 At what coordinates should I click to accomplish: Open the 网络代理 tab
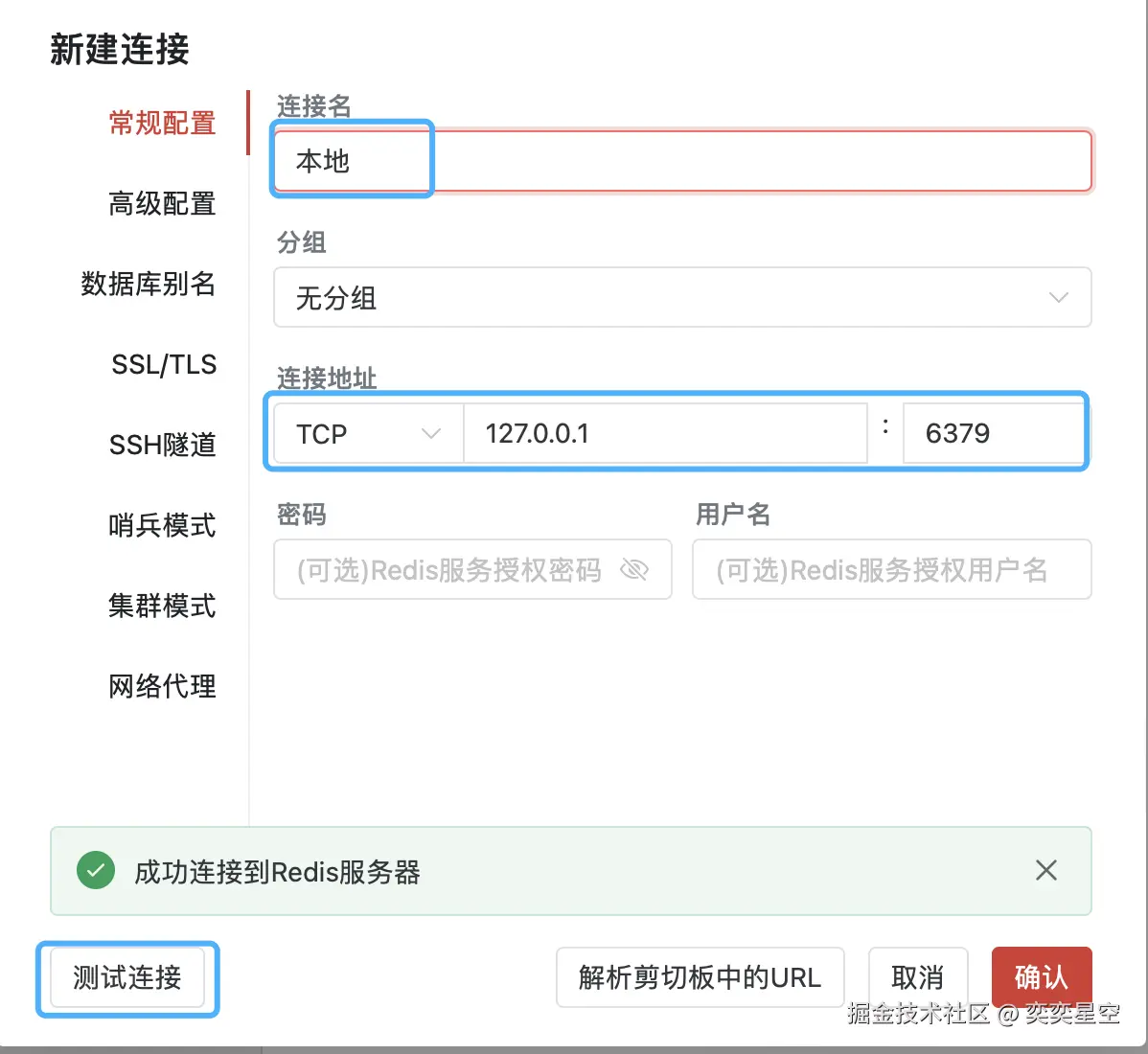(x=162, y=687)
